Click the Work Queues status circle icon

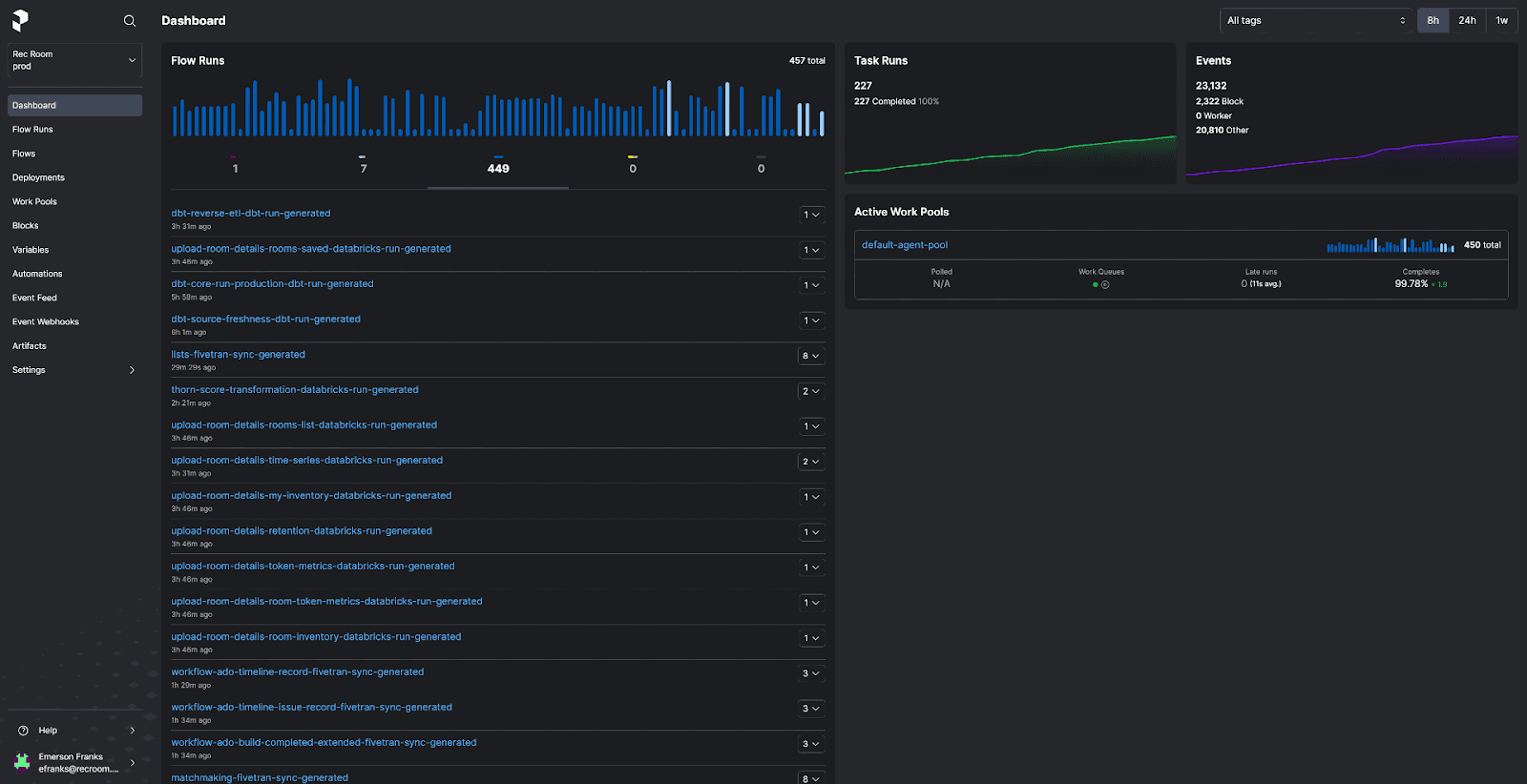click(1105, 284)
